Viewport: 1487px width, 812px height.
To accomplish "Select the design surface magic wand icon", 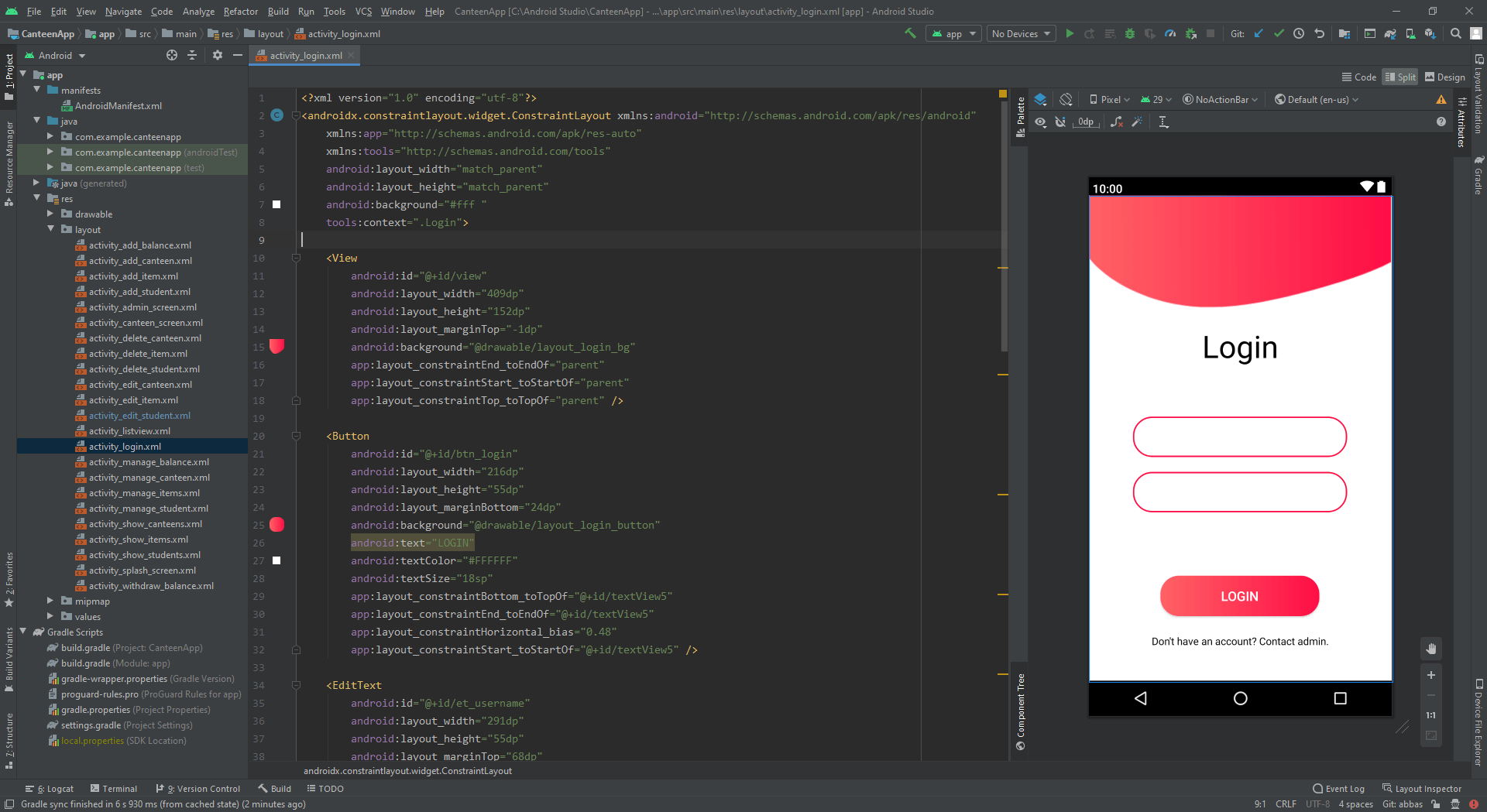I will point(1137,122).
